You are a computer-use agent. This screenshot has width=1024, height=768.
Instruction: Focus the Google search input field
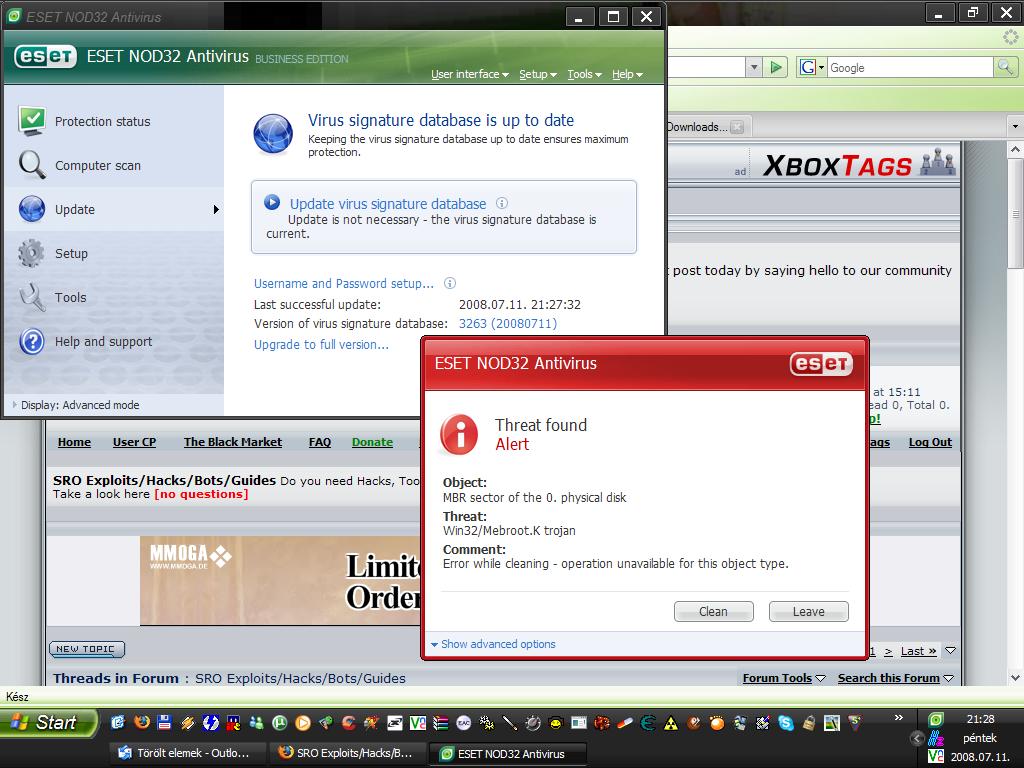(x=910, y=67)
